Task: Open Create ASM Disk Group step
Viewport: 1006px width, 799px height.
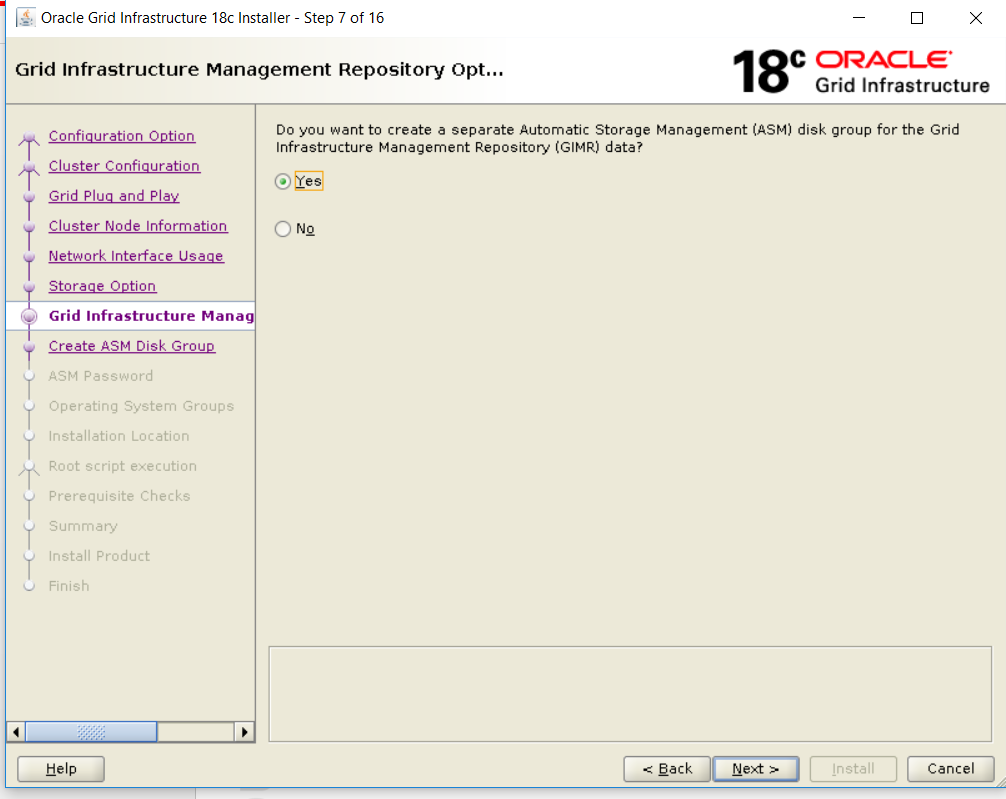Action: click(x=132, y=346)
